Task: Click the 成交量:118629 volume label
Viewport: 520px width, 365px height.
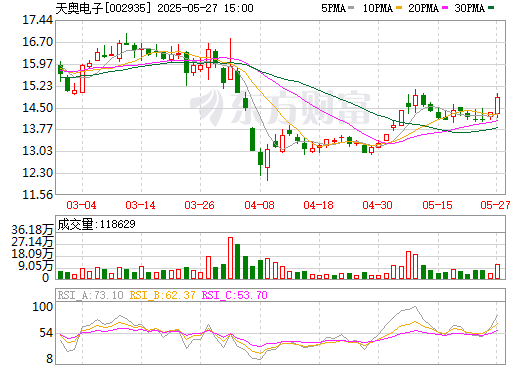Action: coord(96,224)
